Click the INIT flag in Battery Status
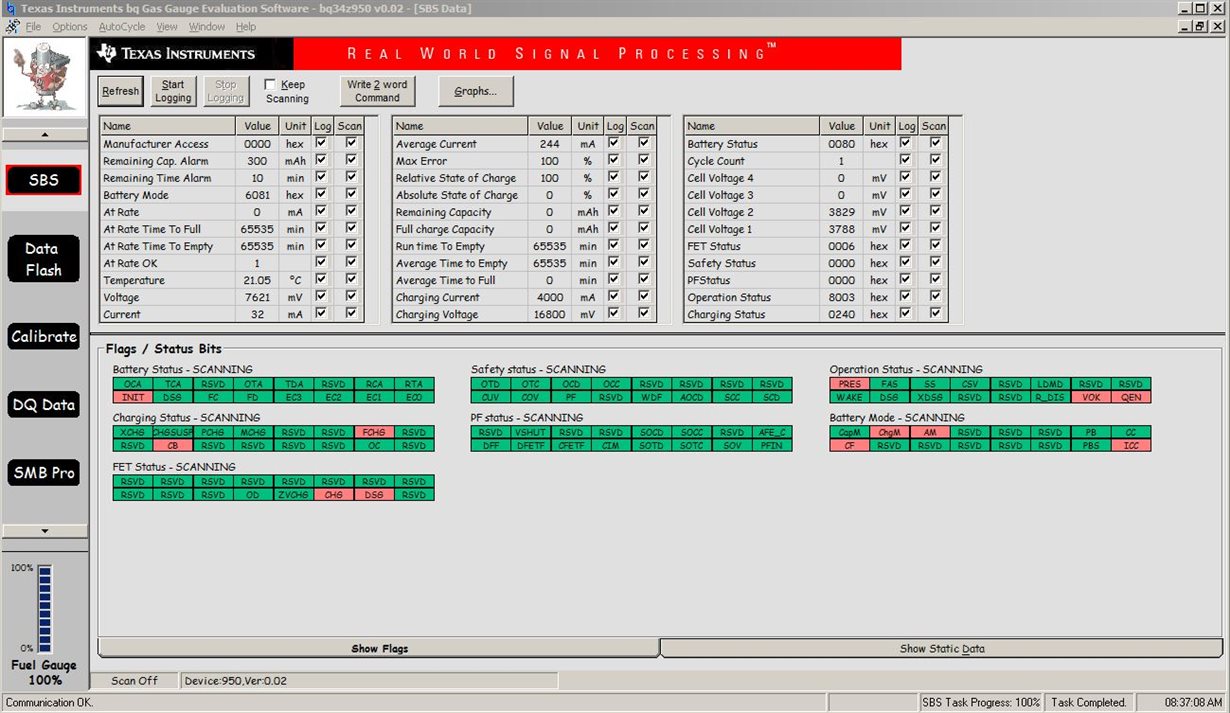This screenshot has width=1230, height=713. point(133,397)
